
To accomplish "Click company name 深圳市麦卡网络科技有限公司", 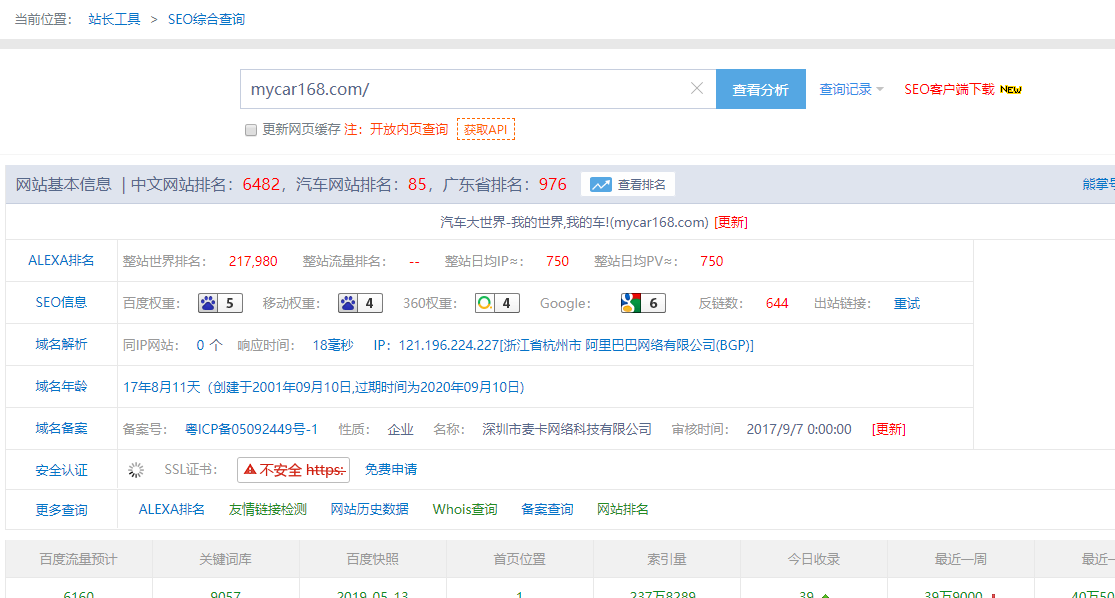I will point(567,429).
